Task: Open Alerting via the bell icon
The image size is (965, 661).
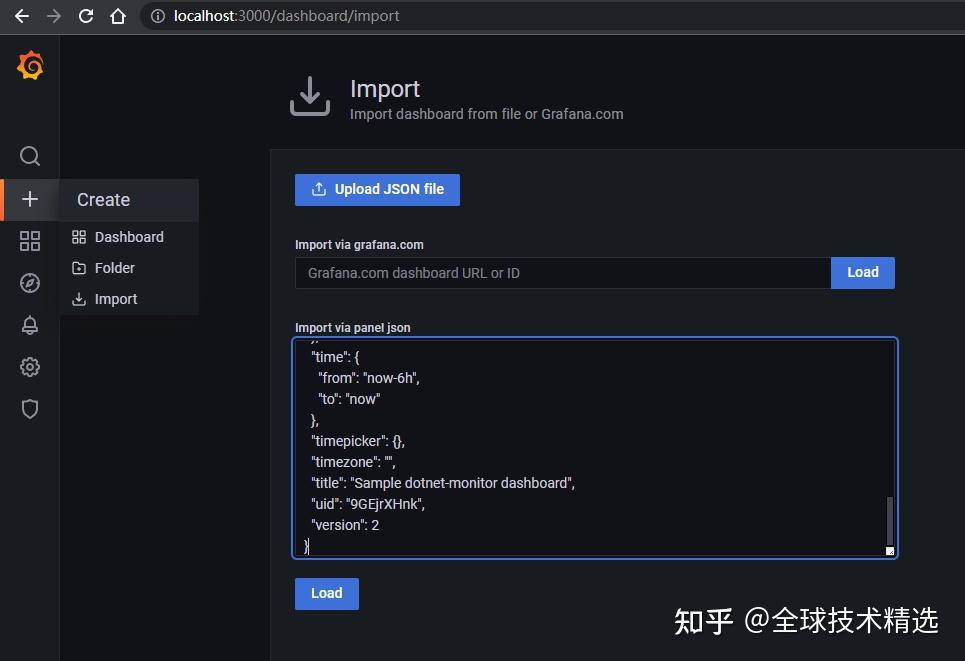Action: (29, 325)
